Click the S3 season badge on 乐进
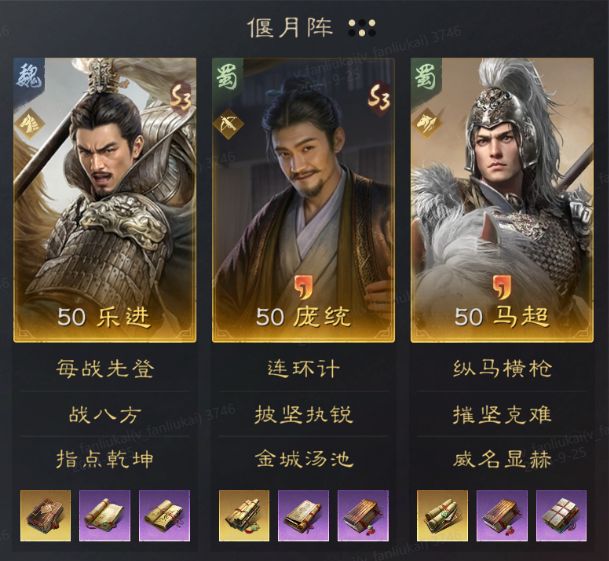The height and width of the screenshot is (561, 609). (181, 98)
